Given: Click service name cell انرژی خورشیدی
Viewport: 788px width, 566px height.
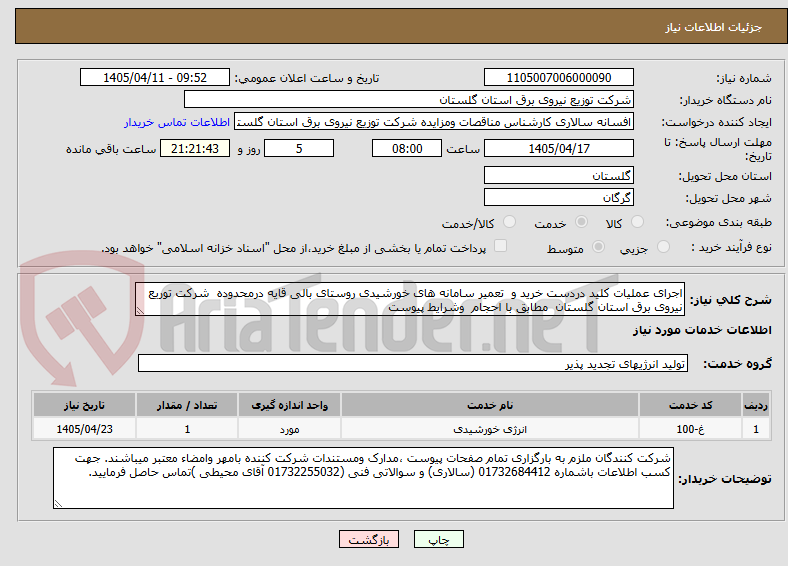Looking at the screenshot, I should tap(490, 429).
